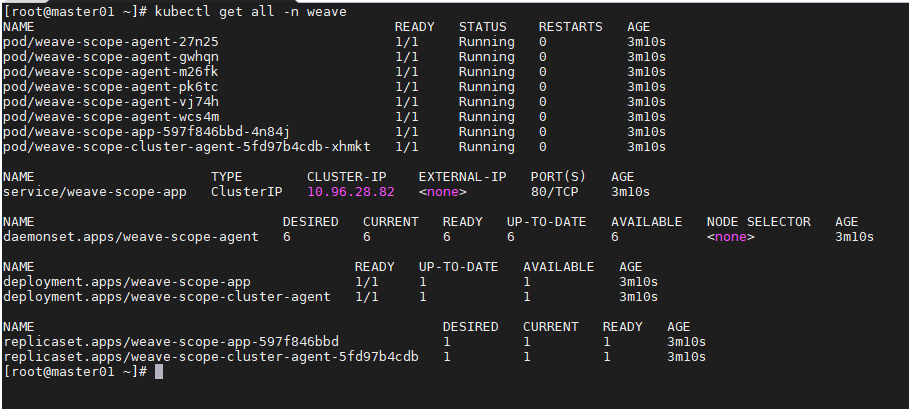The height and width of the screenshot is (409, 909).
Task: Click the STATUS column header in pods table
Action: pos(482,27)
